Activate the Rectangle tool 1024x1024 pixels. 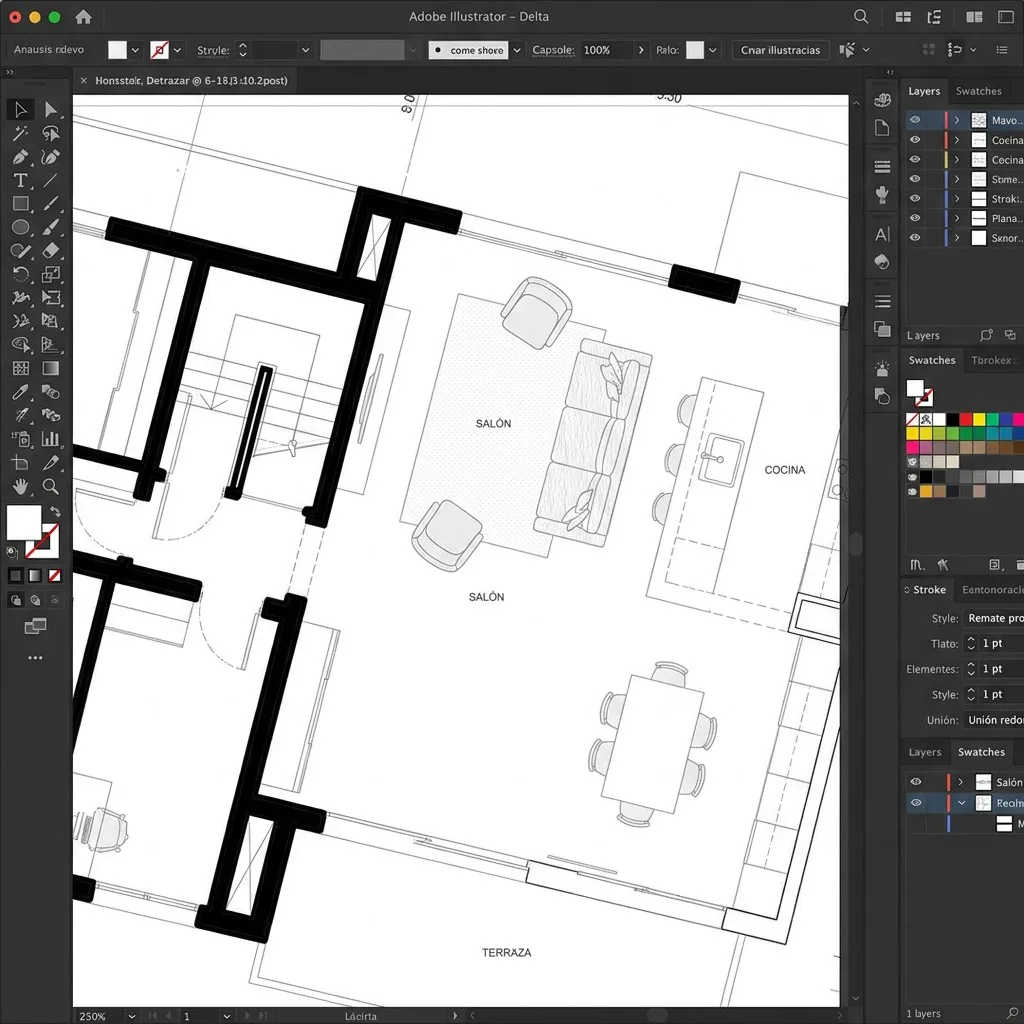click(x=22, y=204)
